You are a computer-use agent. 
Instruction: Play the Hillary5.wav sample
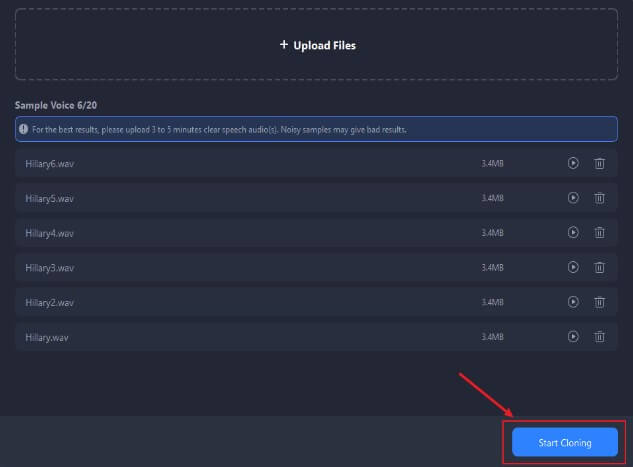tap(573, 198)
